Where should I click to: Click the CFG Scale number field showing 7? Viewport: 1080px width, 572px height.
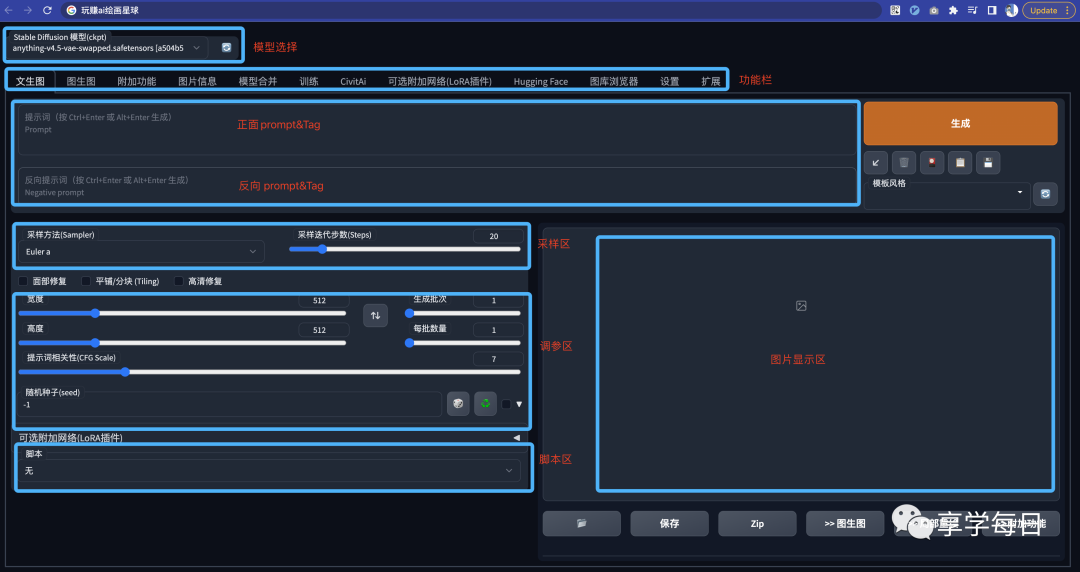497,359
